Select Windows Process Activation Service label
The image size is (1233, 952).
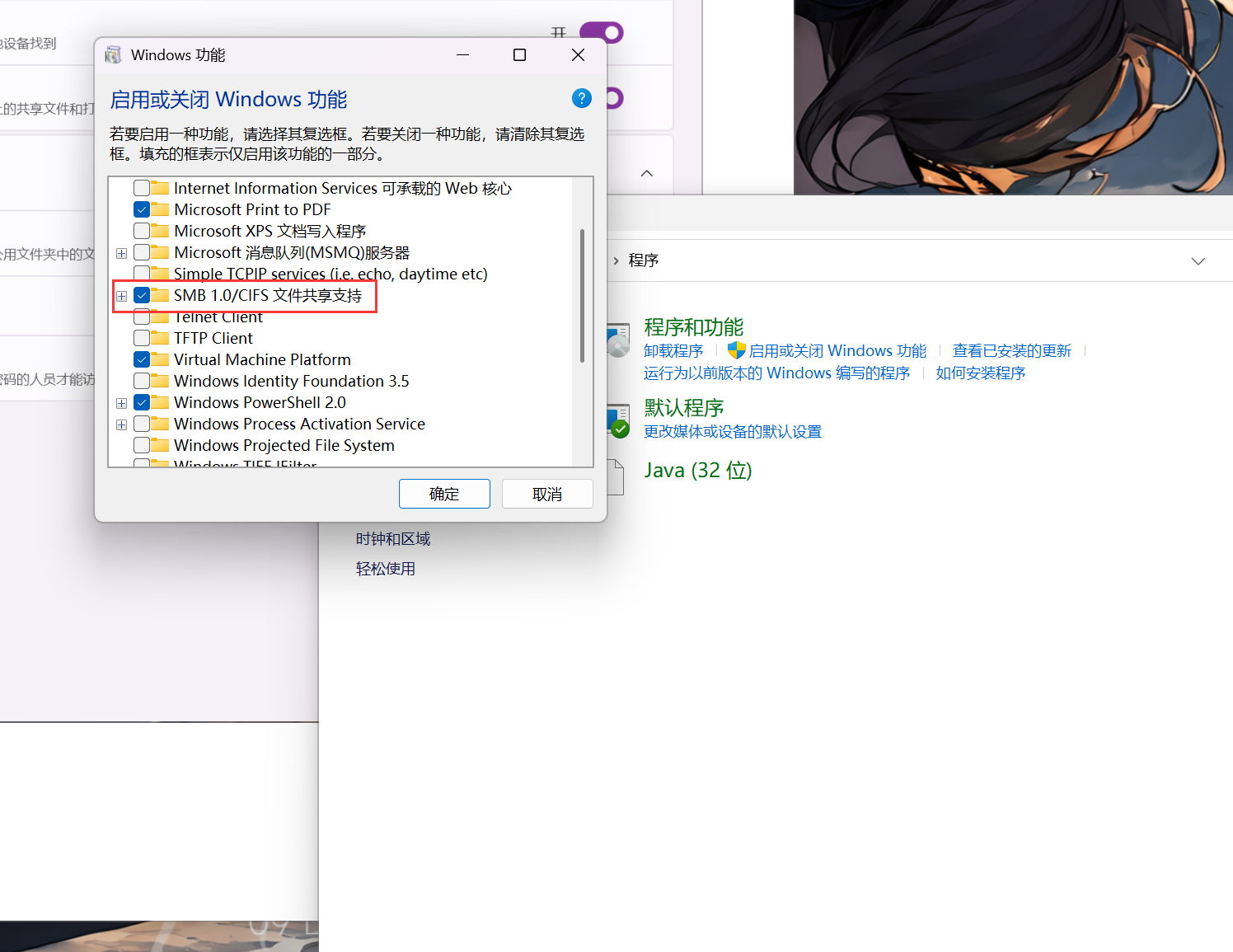299,424
